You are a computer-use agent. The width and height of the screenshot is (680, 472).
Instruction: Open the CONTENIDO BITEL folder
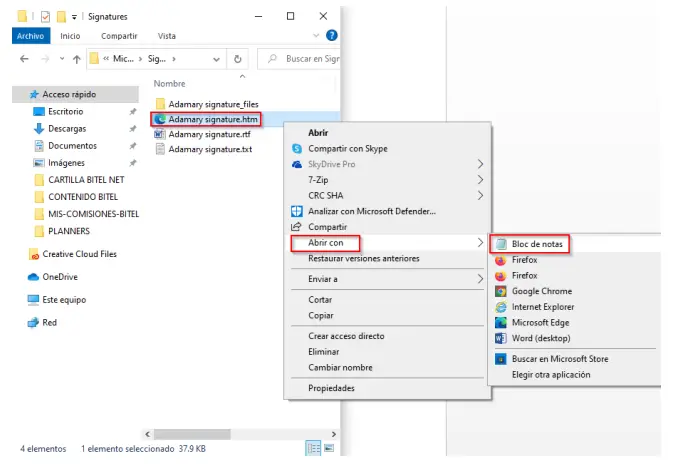pyautogui.click(x=82, y=197)
